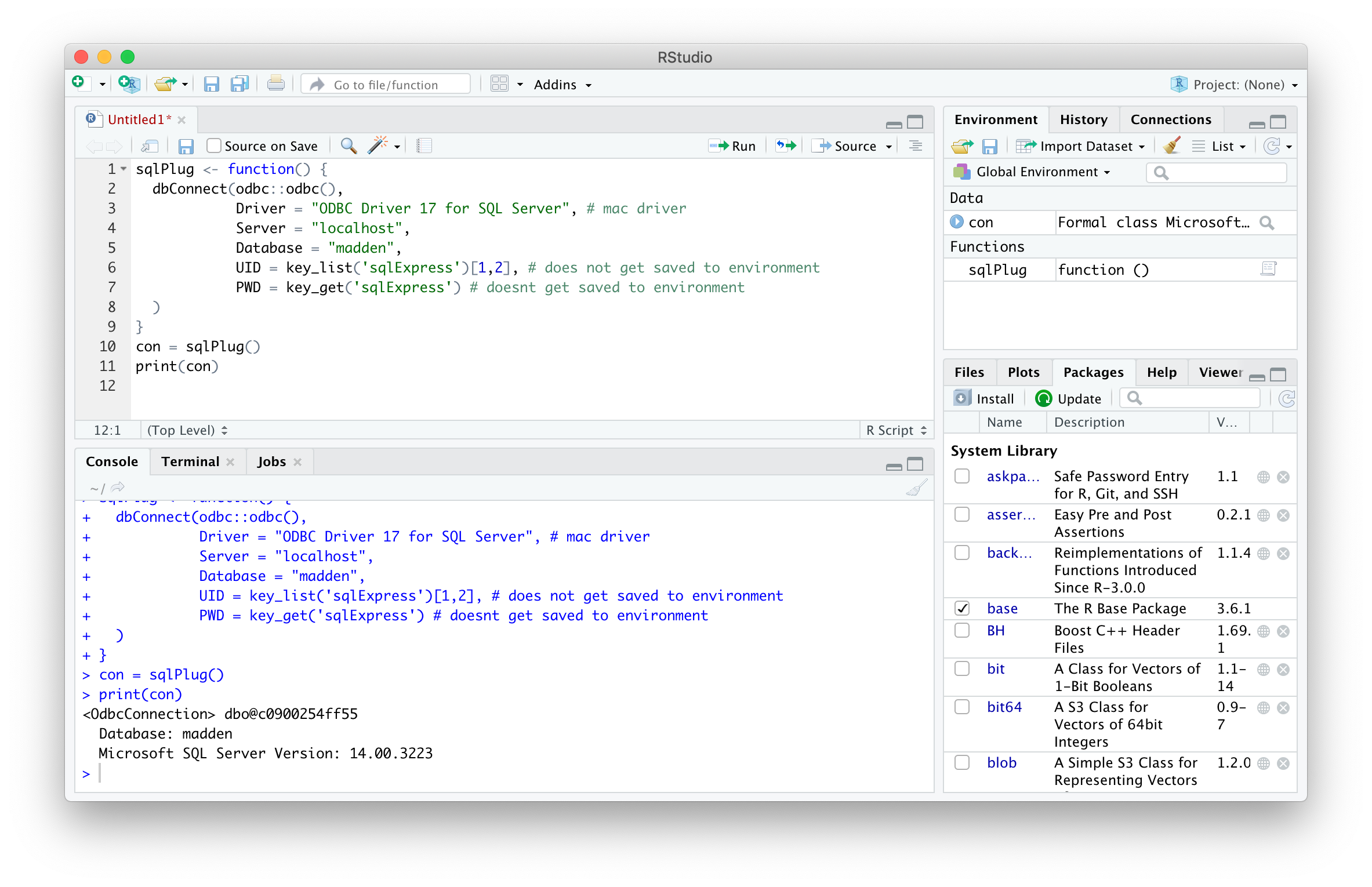Open the Terminal tab

point(190,461)
